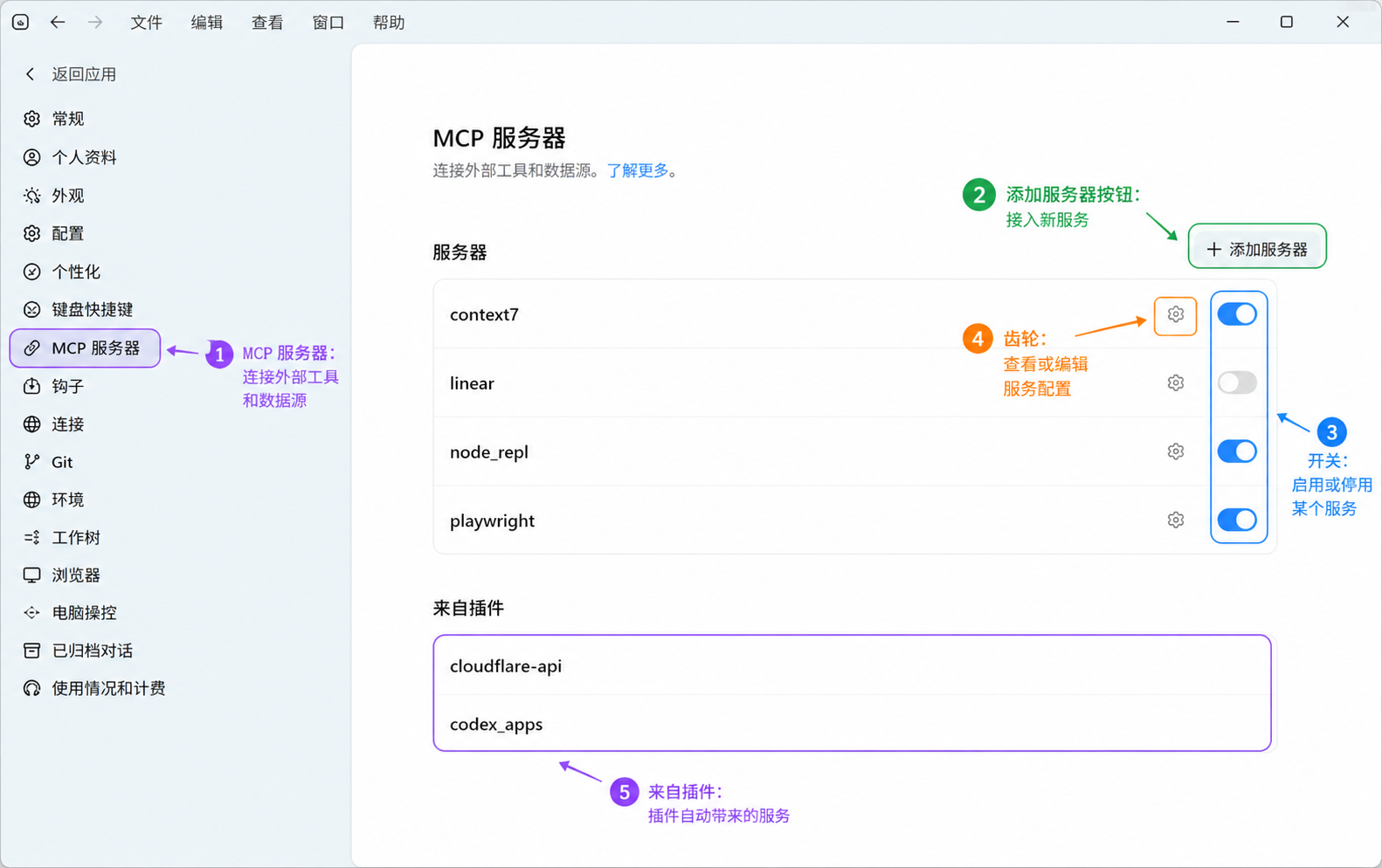
Task: Open the 查看 menu
Action: pyautogui.click(x=267, y=23)
